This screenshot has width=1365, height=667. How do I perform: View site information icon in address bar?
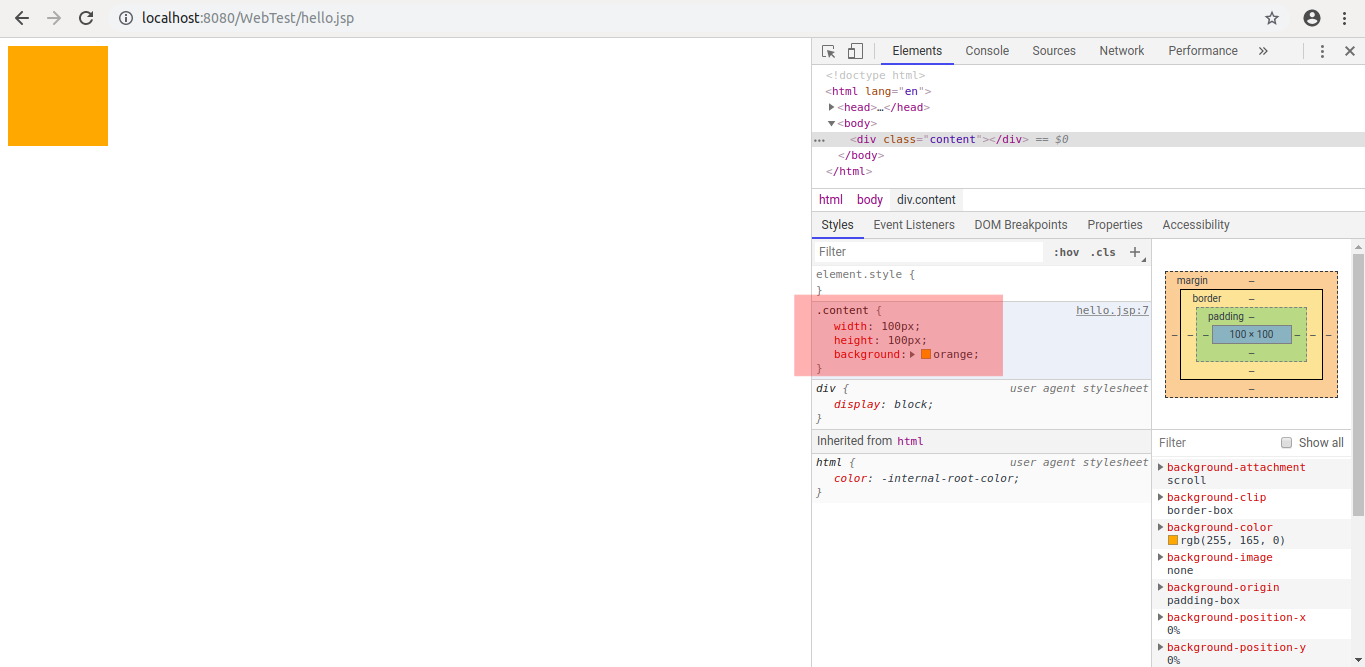pyautogui.click(x=125, y=18)
